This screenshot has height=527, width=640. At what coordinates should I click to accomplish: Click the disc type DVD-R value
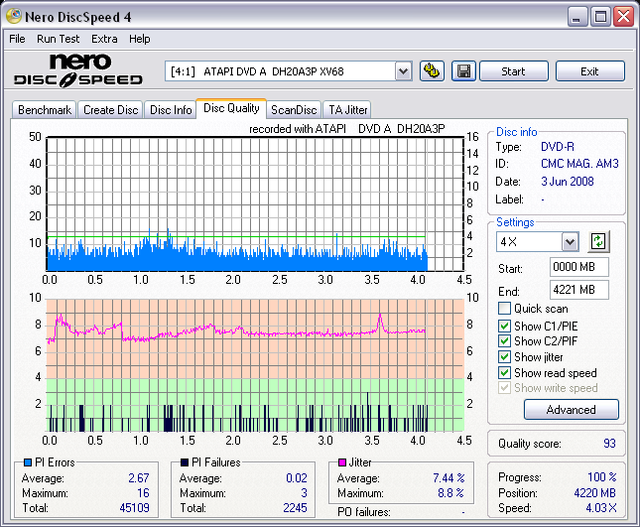[x=558, y=147]
